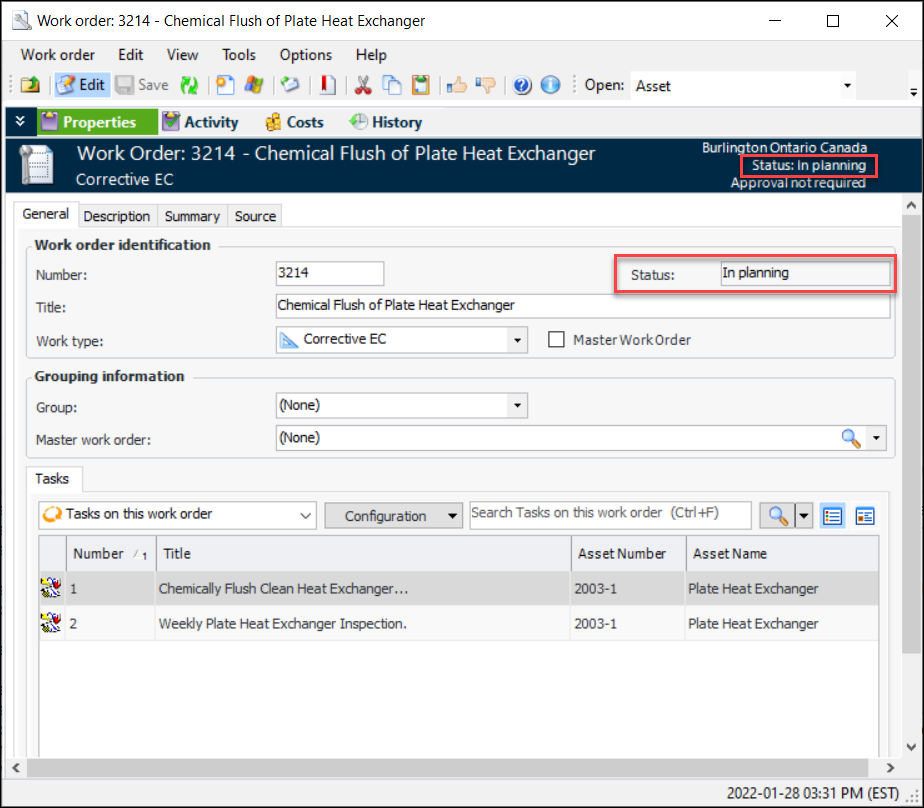Screen dimensions: 924x808
Task: Expand the Work type dropdown
Action: point(517,340)
